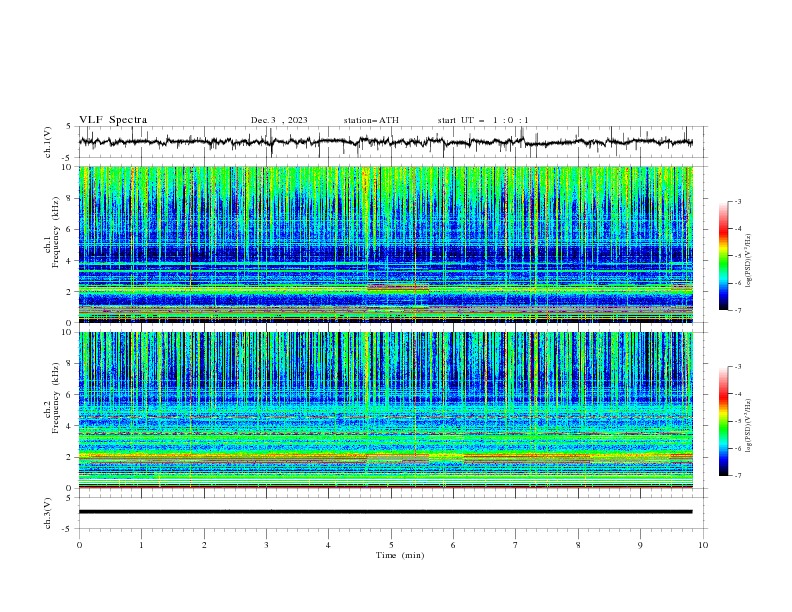Click time axis tick label "4"
The image size is (792, 612).
click(x=328, y=545)
